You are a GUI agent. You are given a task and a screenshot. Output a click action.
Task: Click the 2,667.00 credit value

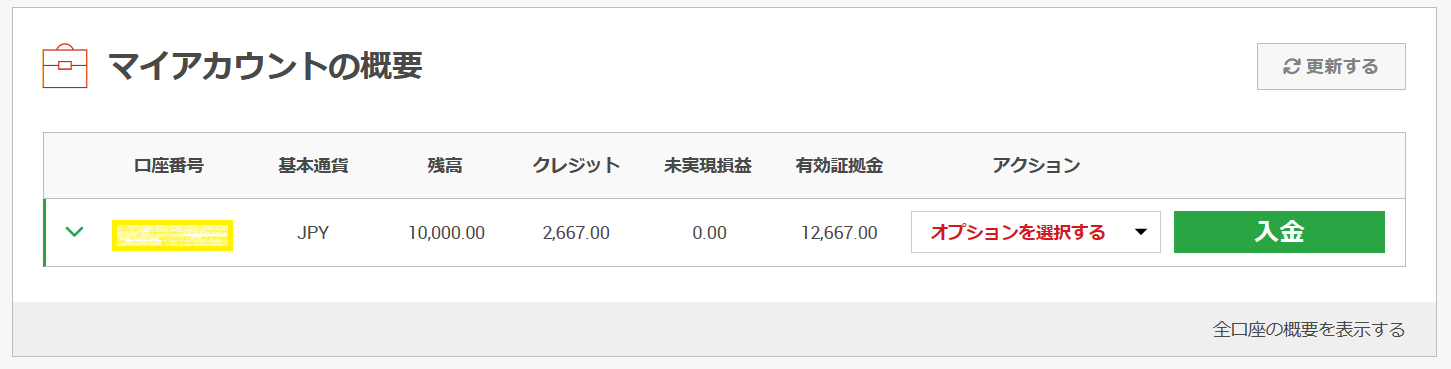pos(576,233)
